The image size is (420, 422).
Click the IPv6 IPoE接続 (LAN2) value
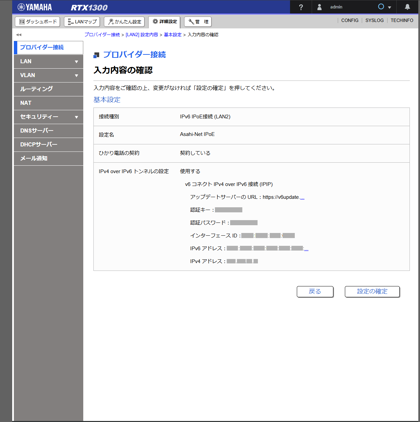point(205,117)
